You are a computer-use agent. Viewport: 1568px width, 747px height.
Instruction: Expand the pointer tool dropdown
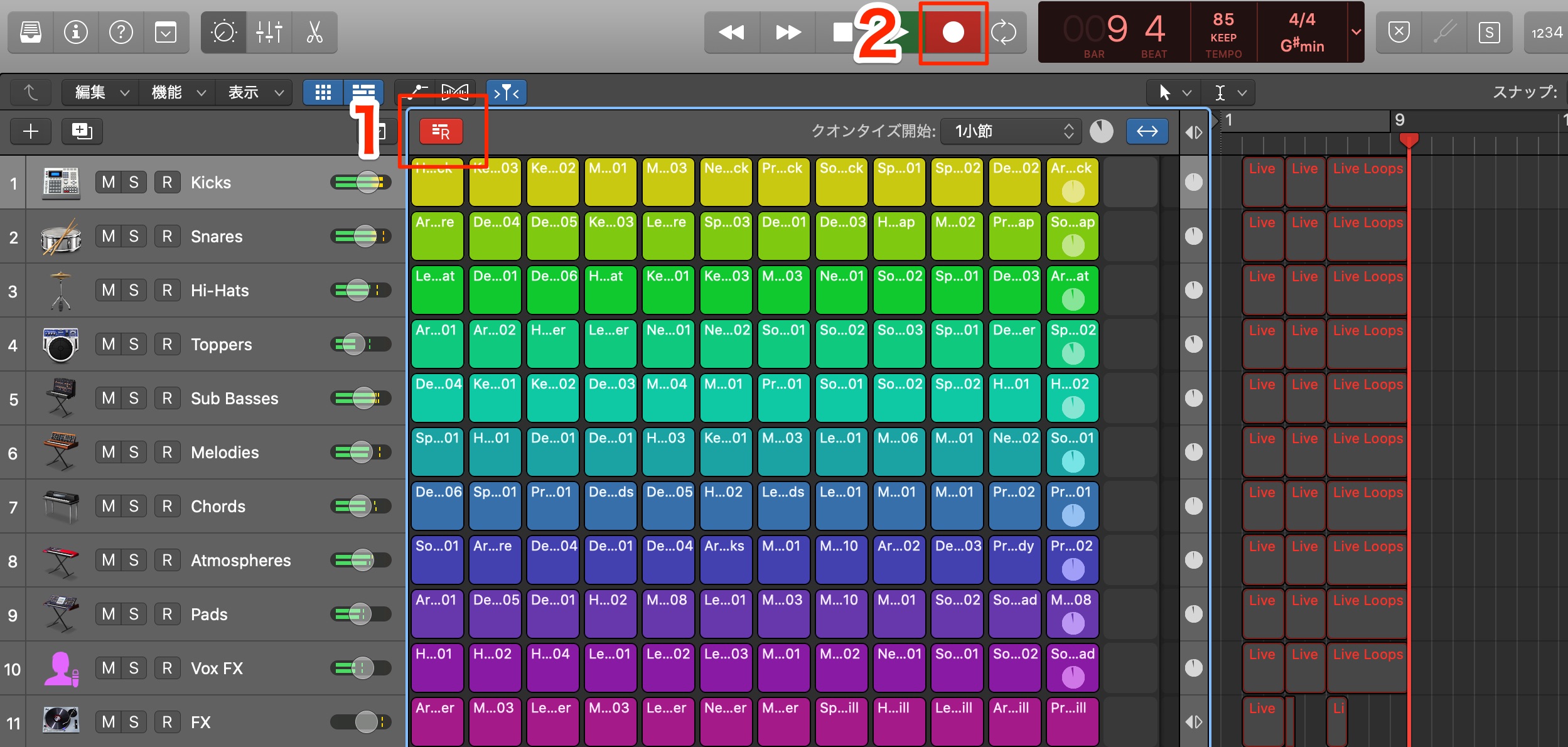pos(1173,93)
